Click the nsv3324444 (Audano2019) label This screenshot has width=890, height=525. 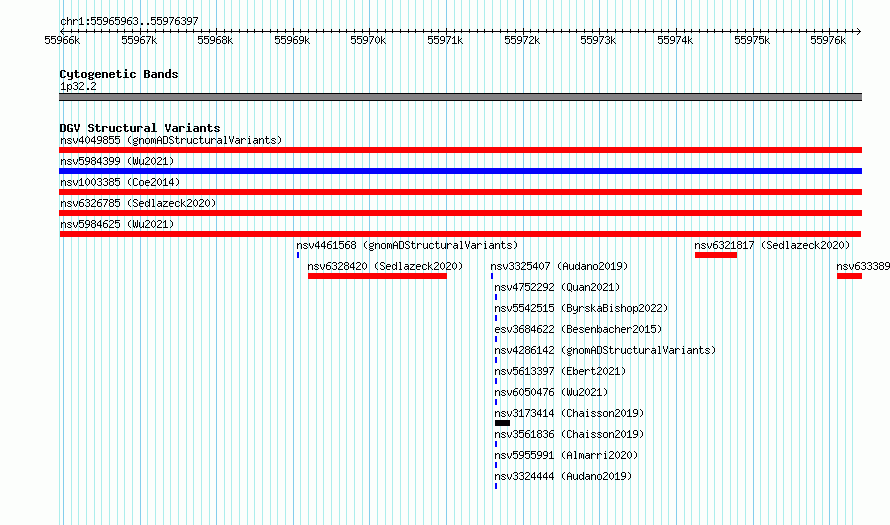(x=563, y=476)
